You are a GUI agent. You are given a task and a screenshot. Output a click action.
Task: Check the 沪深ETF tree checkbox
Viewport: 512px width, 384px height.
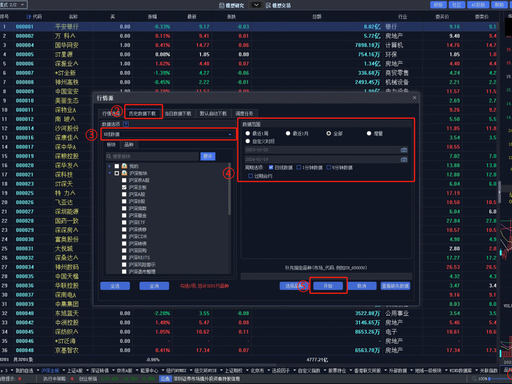point(124,222)
